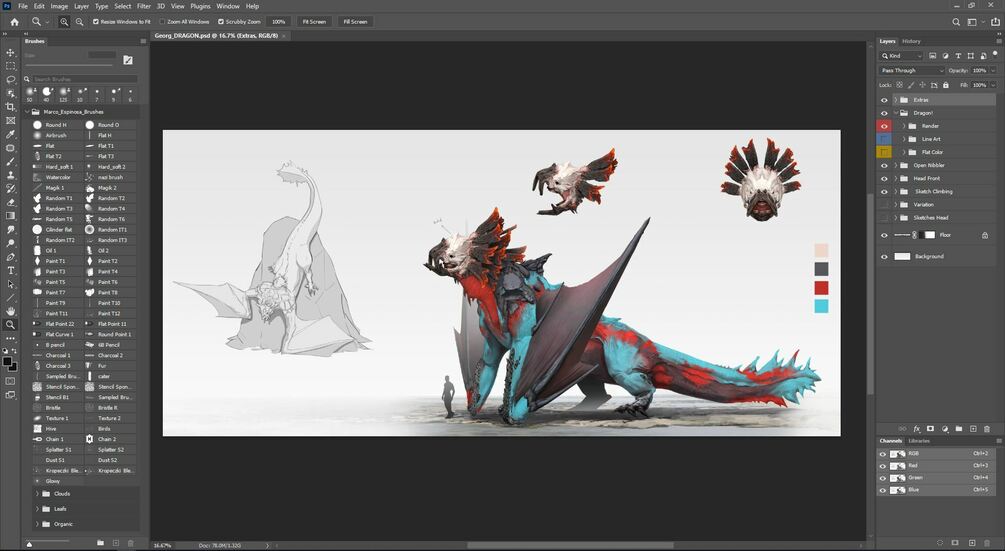The image size is (1005, 551).
Task: Click the foreground color swatch
Action: point(8,362)
